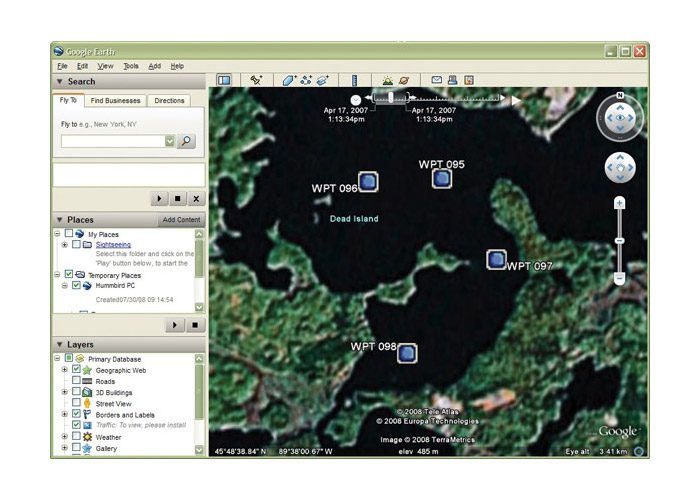Image resolution: width=700 pixels, height=500 pixels.
Task: Open the File menu
Action: (62, 66)
